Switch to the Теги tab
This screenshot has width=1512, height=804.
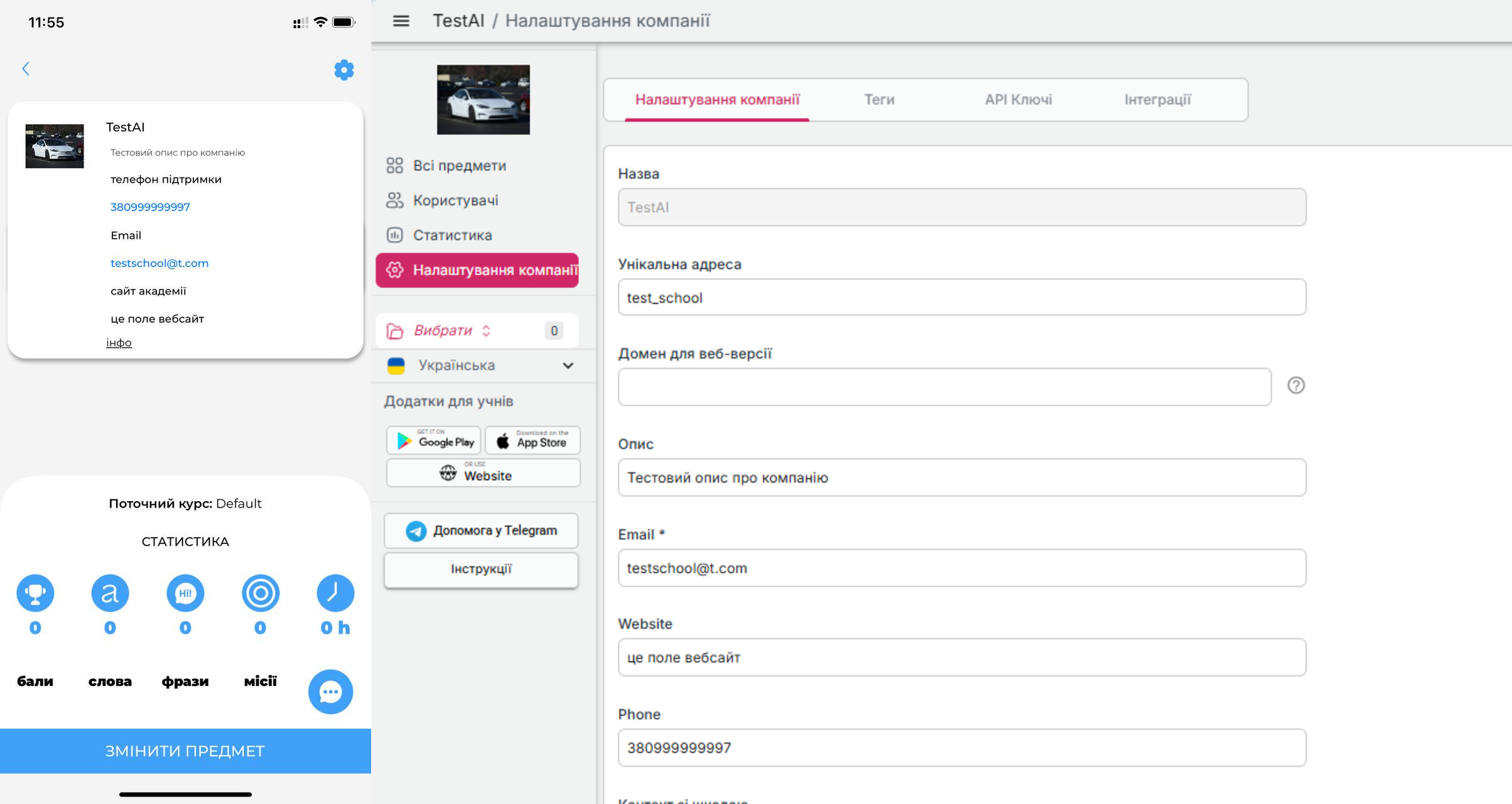878,100
